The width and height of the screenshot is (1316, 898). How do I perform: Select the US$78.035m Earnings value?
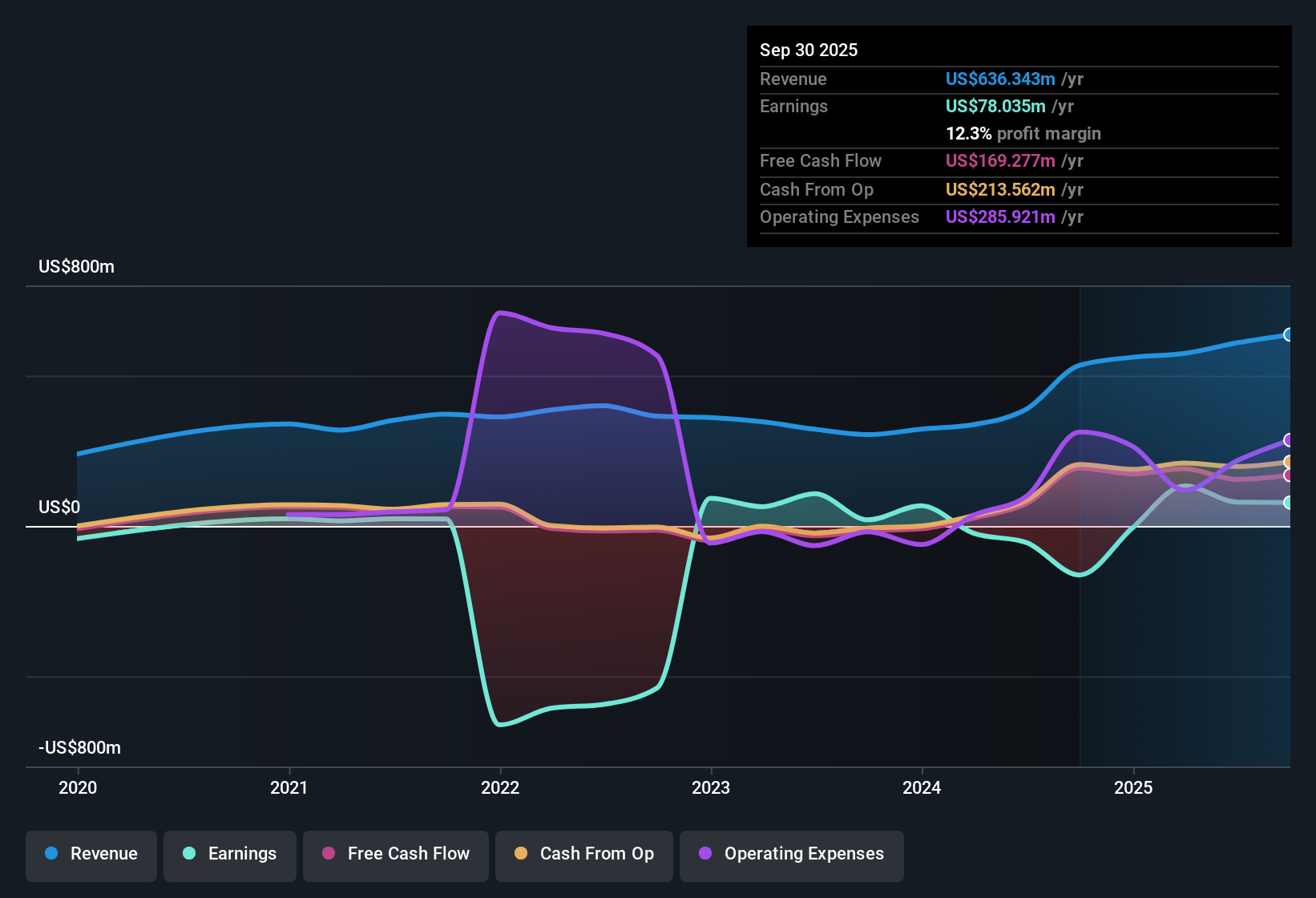tap(995, 106)
